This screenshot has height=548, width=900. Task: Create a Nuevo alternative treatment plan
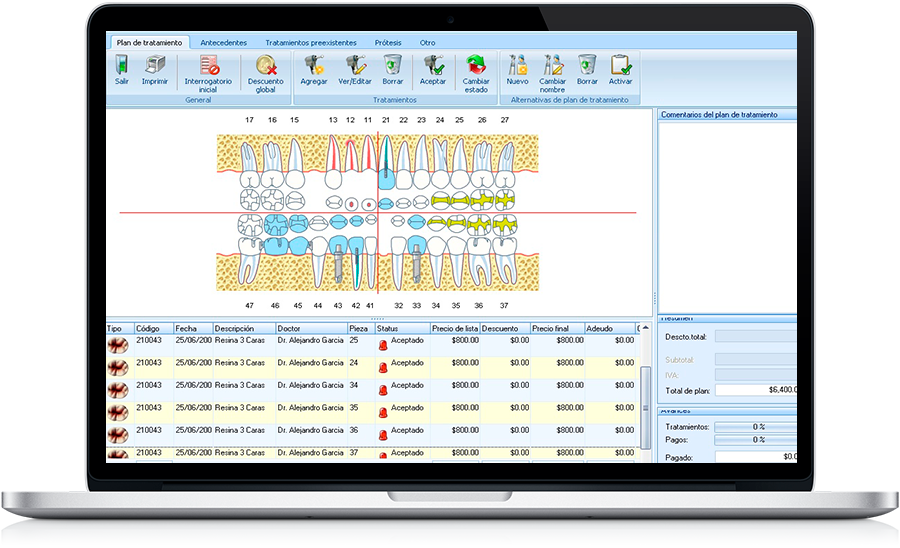517,70
